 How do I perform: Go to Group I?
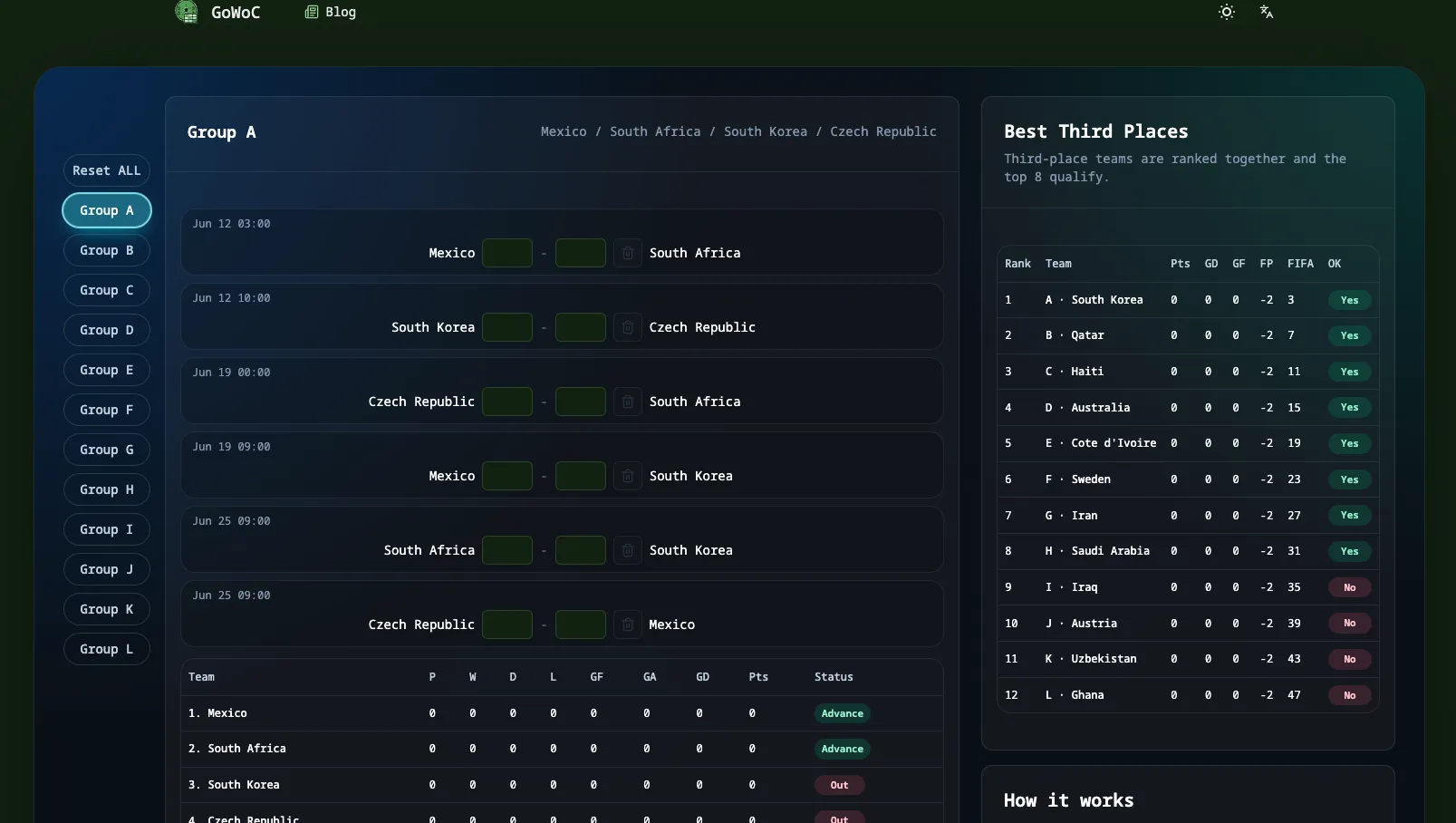coord(107,529)
